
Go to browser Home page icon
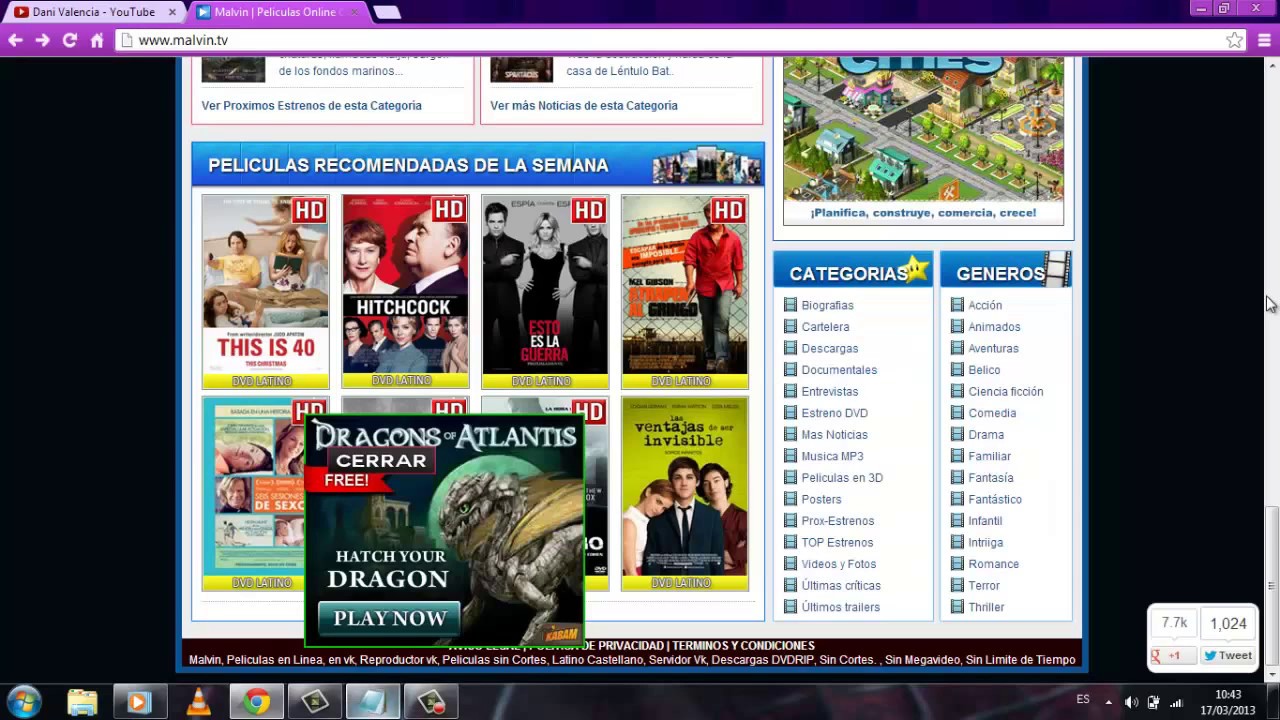97,40
